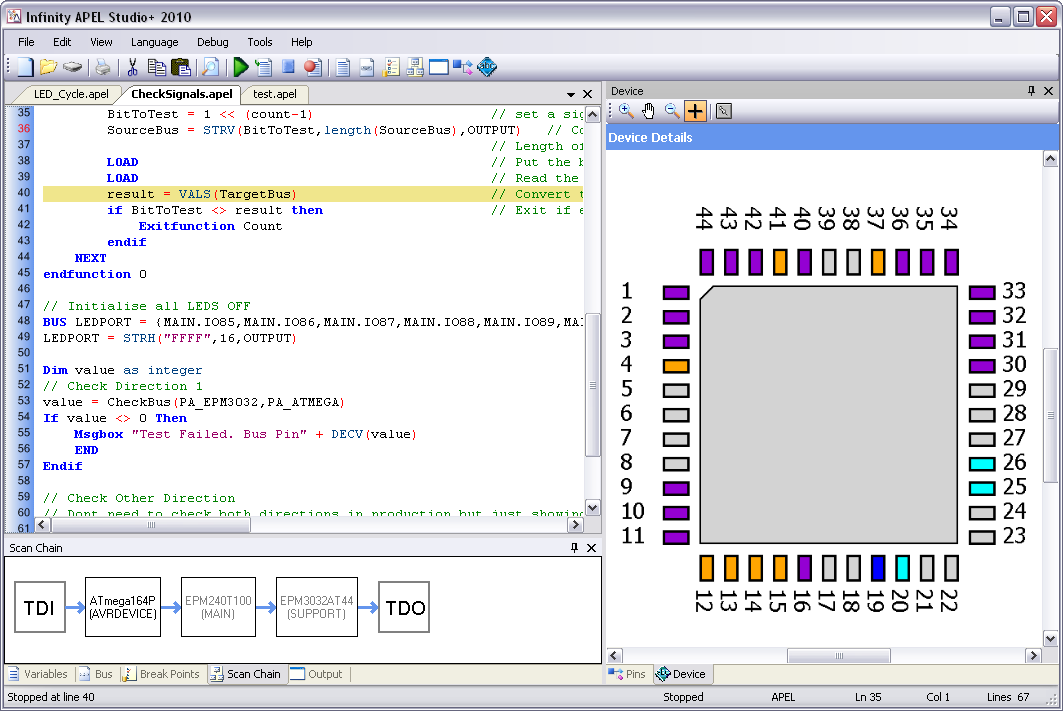Zoom out of the device view

672,111
